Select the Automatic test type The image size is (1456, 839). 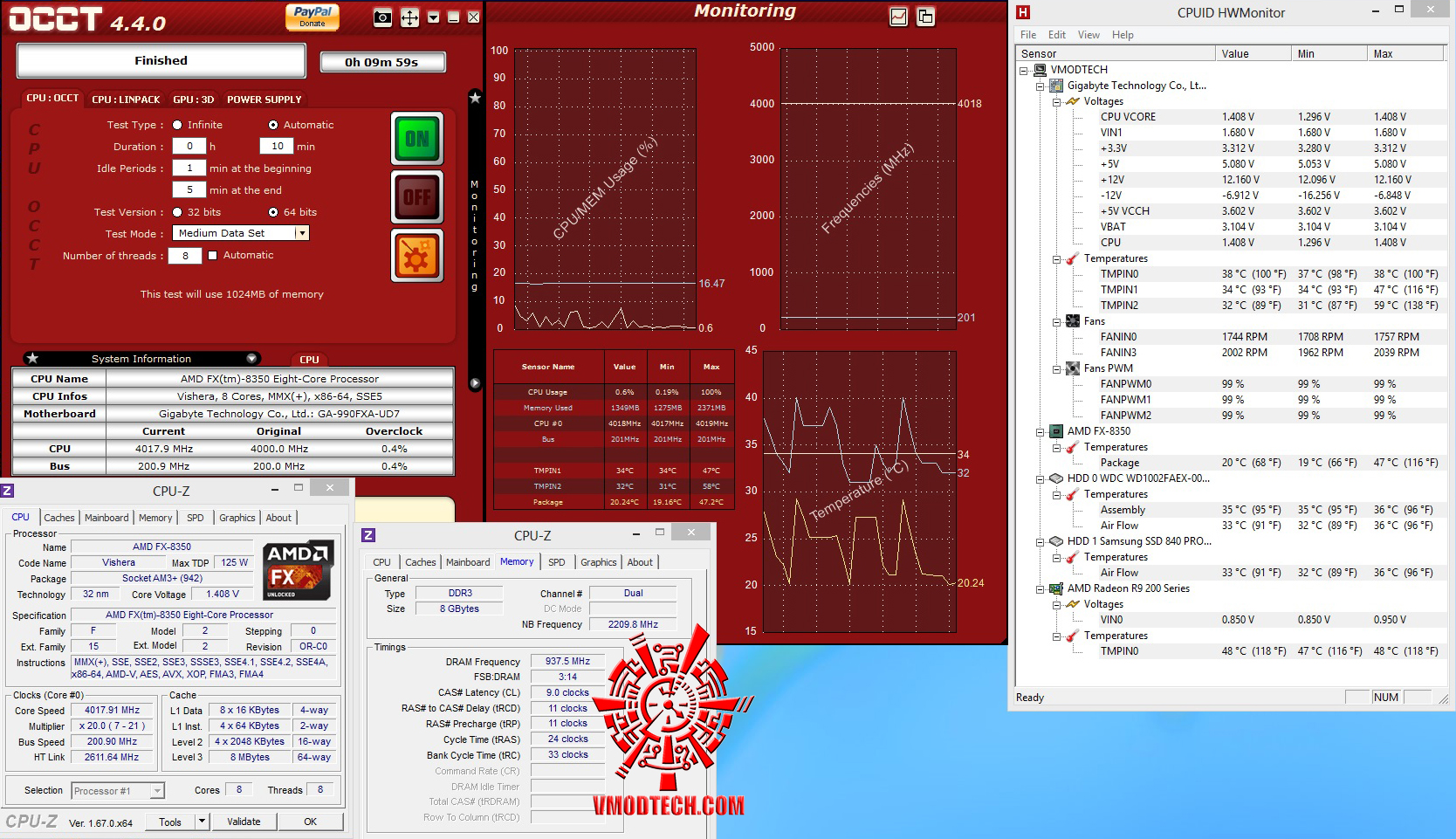point(273,125)
